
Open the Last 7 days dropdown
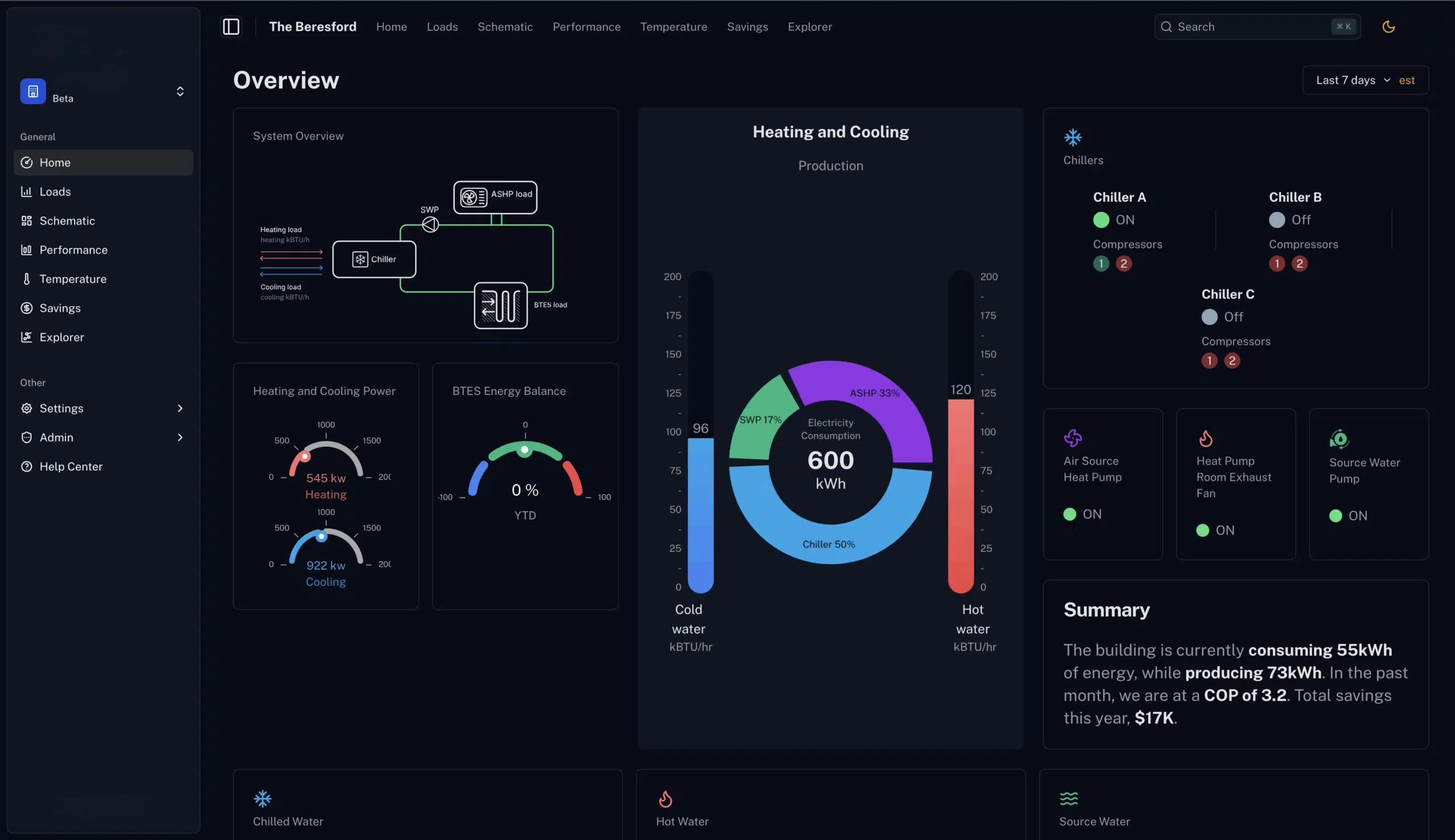1352,80
